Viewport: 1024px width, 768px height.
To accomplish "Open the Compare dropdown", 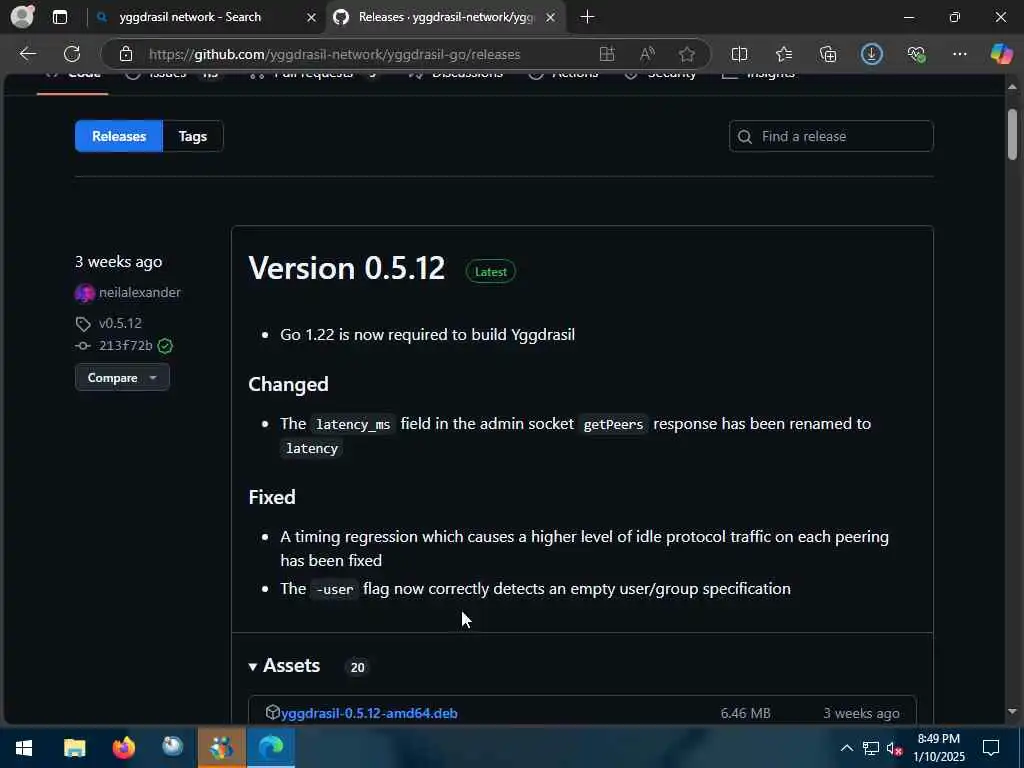I will (x=122, y=377).
